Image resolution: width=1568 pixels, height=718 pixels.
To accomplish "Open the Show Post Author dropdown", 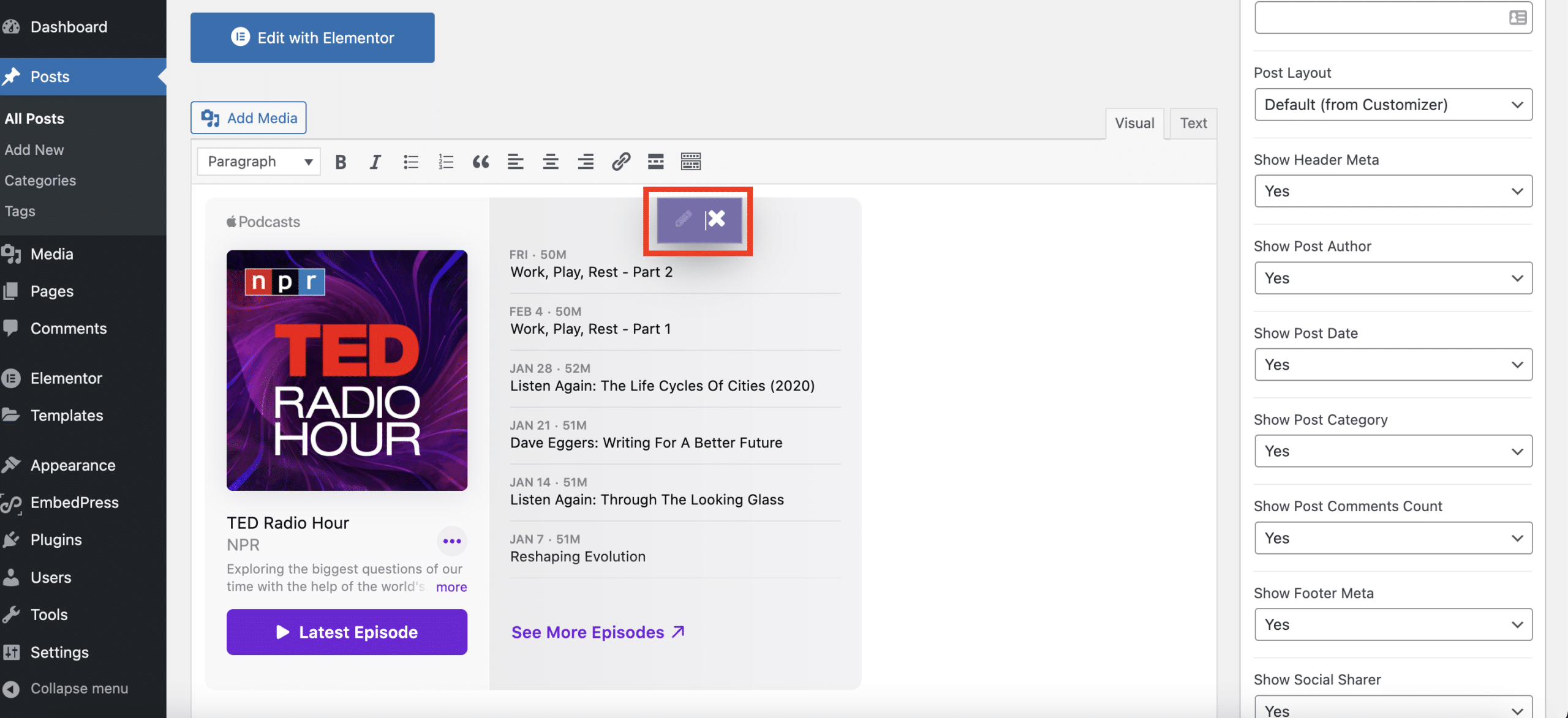I will click(x=1392, y=278).
